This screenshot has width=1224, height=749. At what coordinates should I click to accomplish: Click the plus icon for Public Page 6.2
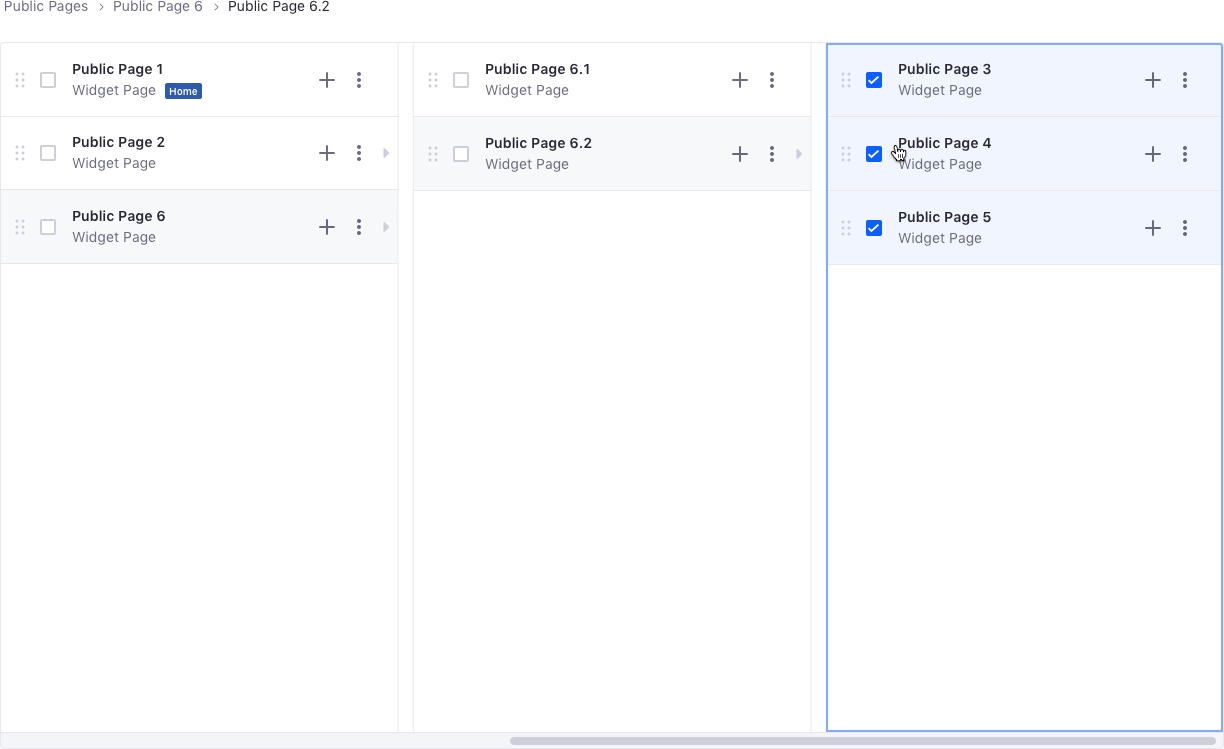[740, 154]
